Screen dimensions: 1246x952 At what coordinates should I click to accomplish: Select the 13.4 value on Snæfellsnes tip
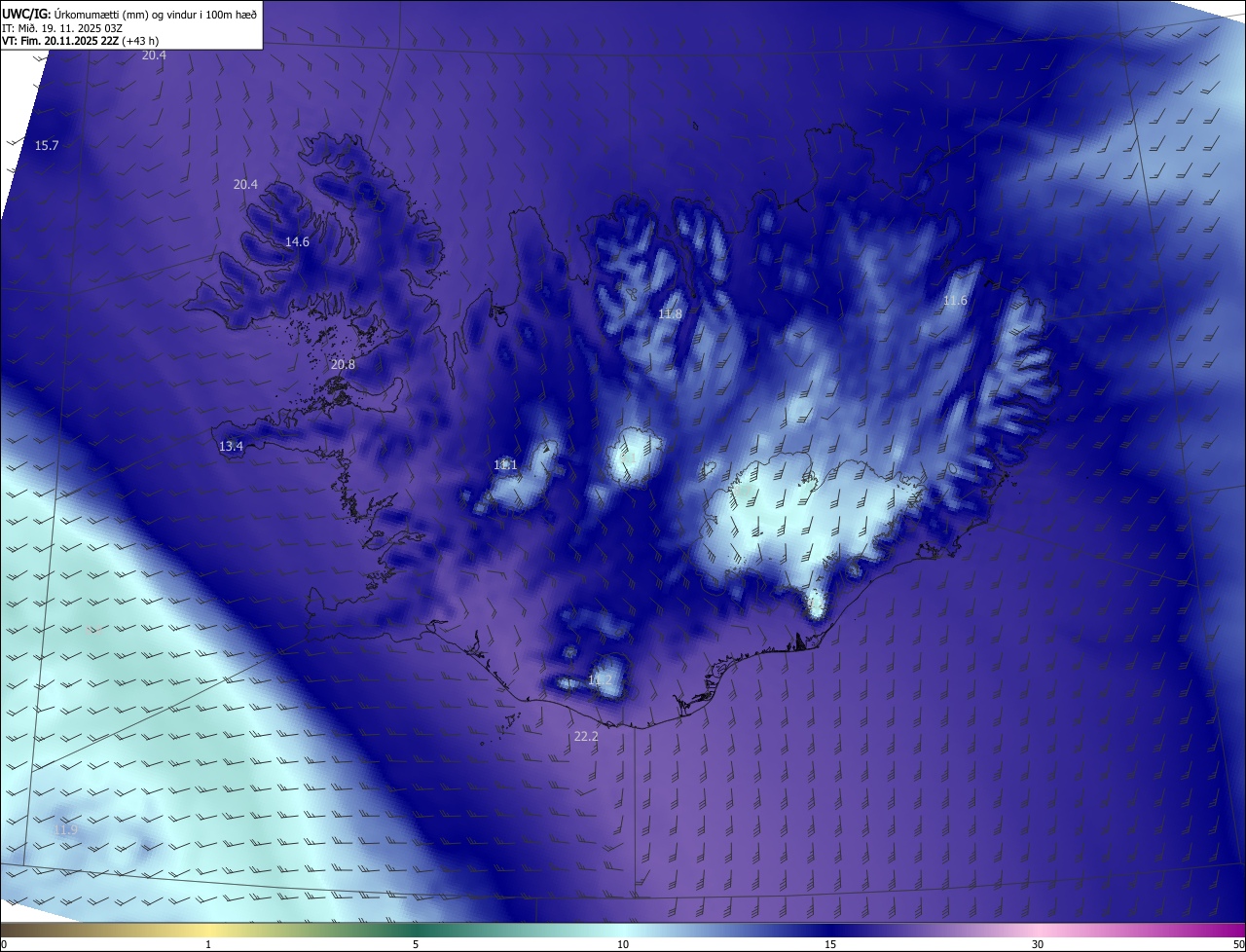[x=231, y=447]
